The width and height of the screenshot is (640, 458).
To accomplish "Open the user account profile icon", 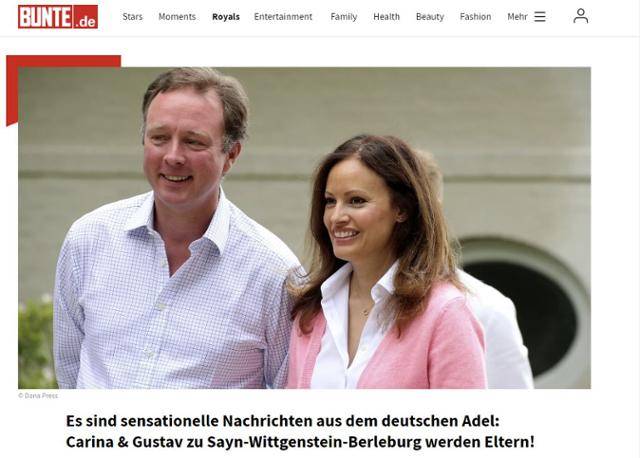I will (x=580, y=16).
